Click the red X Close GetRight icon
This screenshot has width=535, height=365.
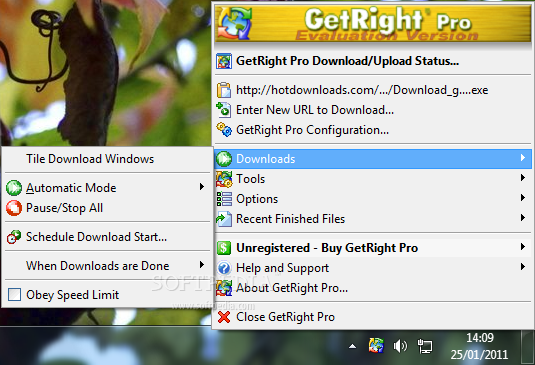coord(224,317)
